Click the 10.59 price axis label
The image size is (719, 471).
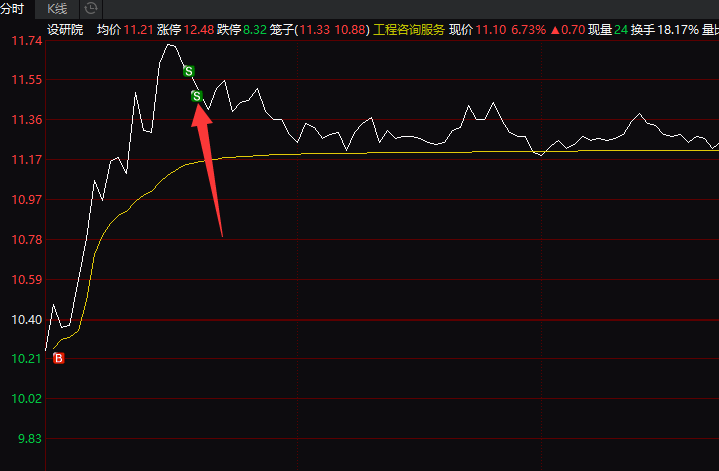[27, 280]
